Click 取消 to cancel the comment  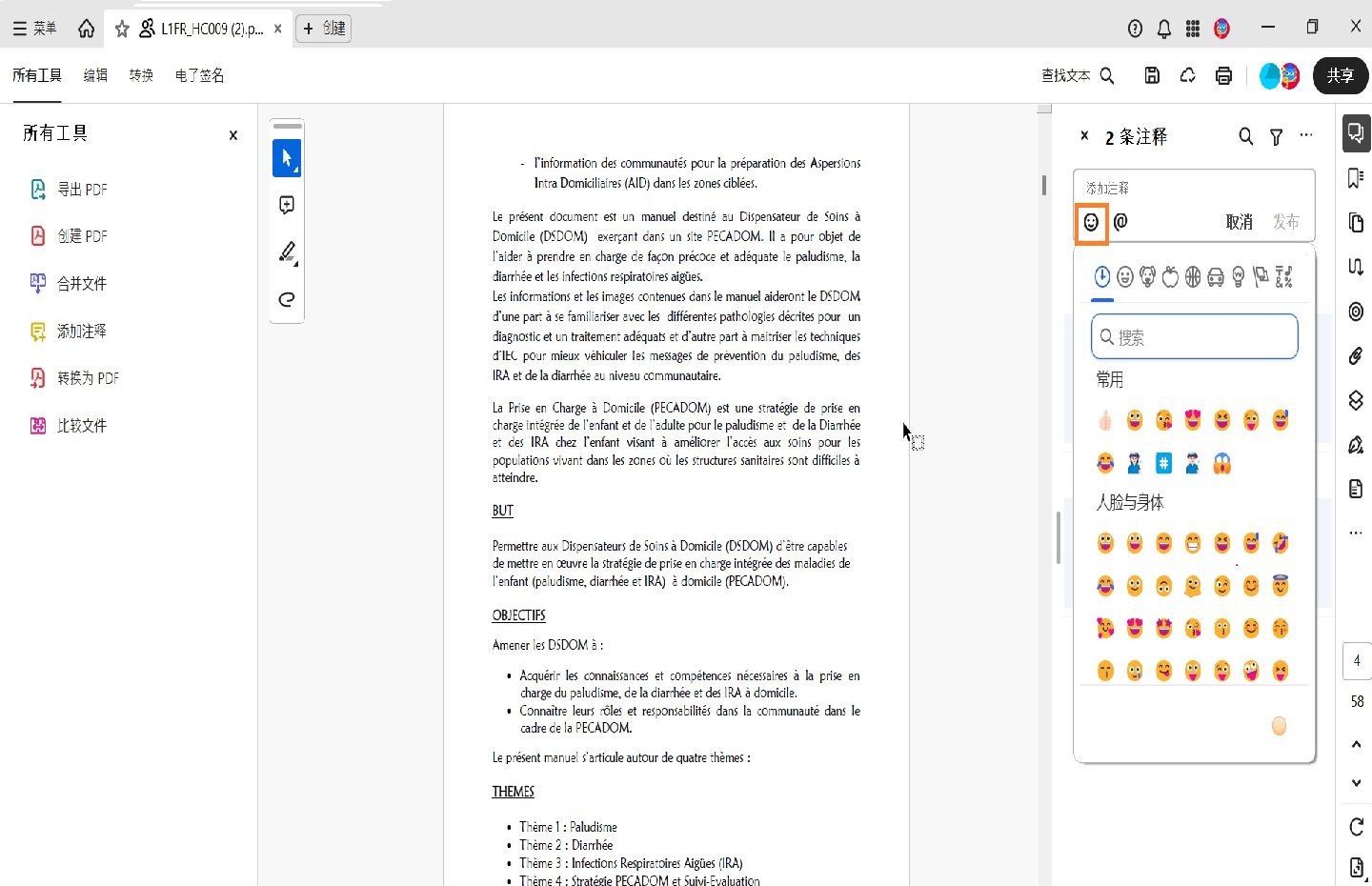pyautogui.click(x=1239, y=222)
